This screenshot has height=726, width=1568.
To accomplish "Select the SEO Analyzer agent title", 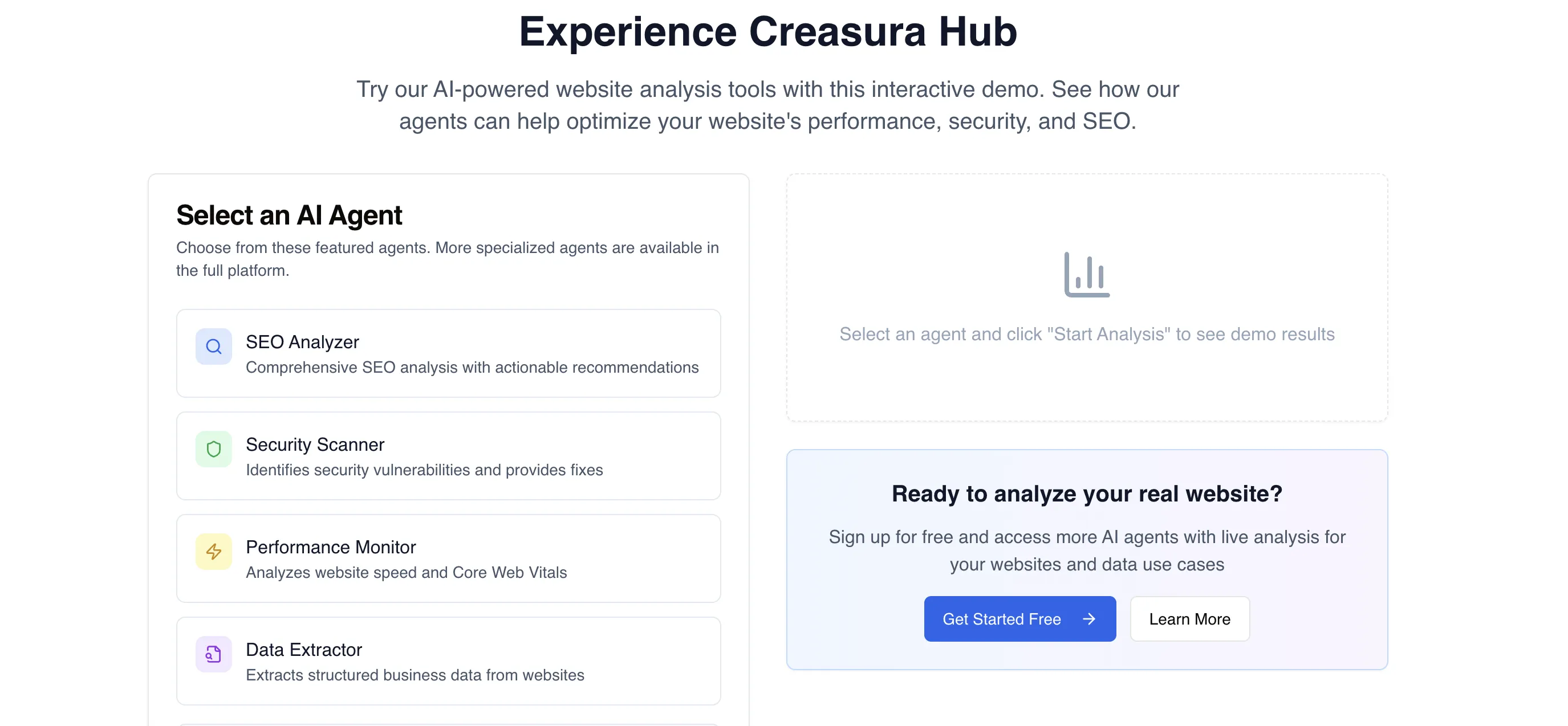I will coord(302,342).
